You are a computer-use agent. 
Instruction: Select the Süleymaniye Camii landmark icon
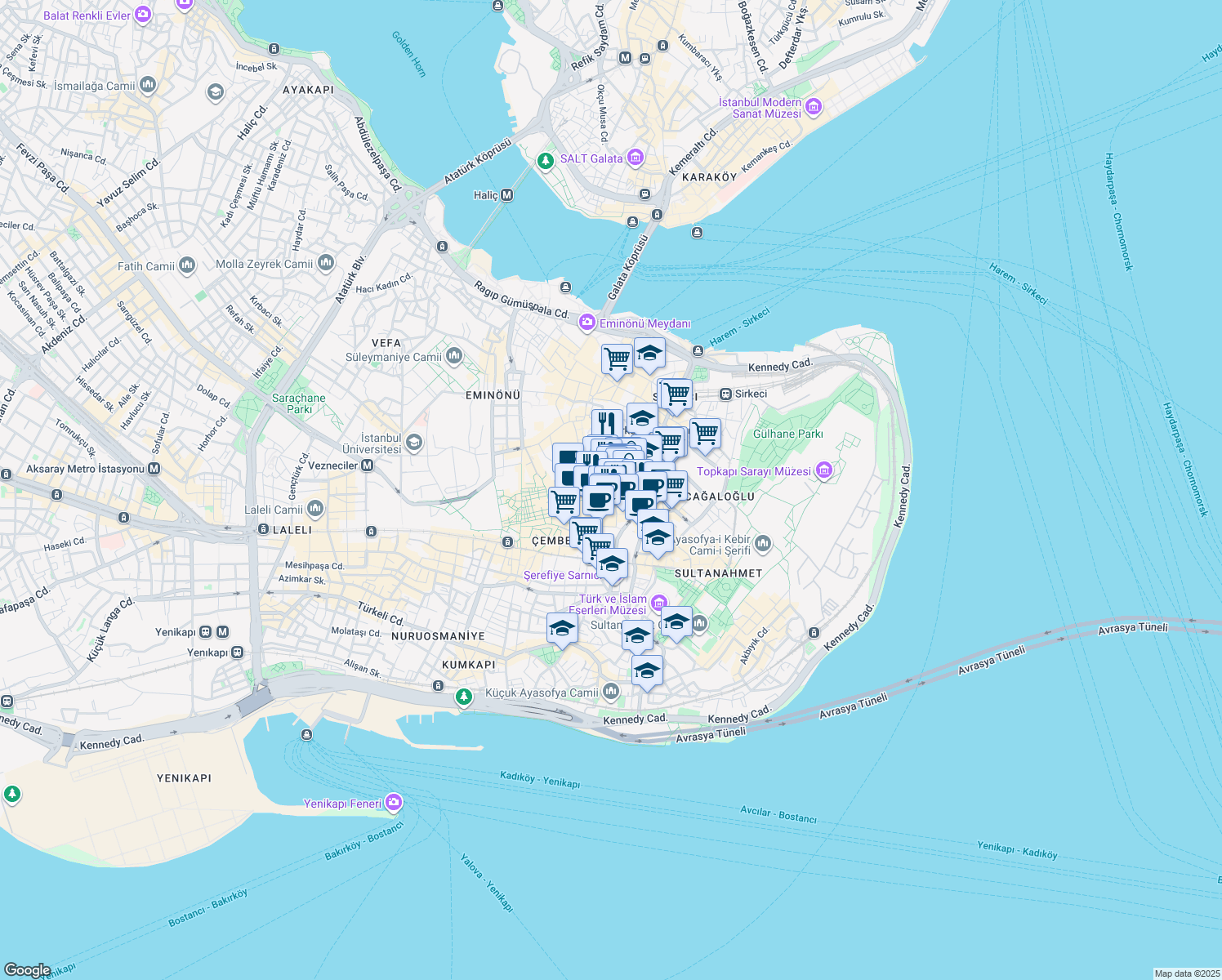point(454,356)
